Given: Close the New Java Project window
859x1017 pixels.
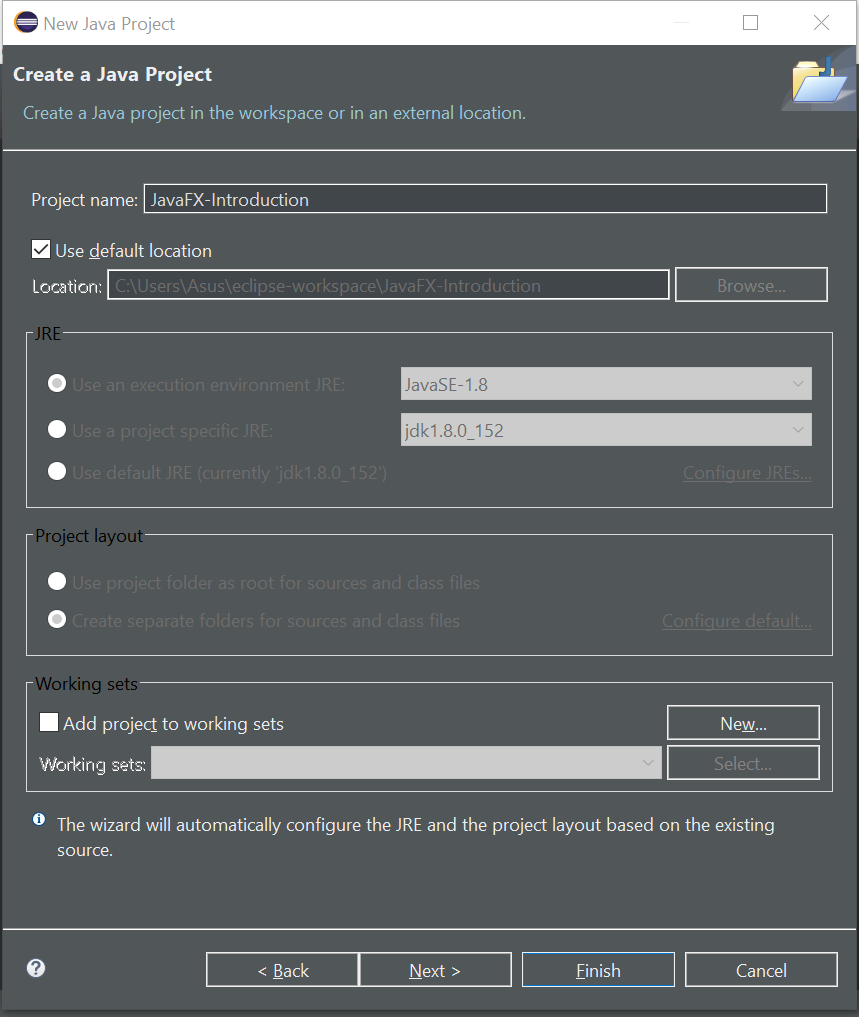Looking at the screenshot, I should pyautogui.click(x=821, y=23).
